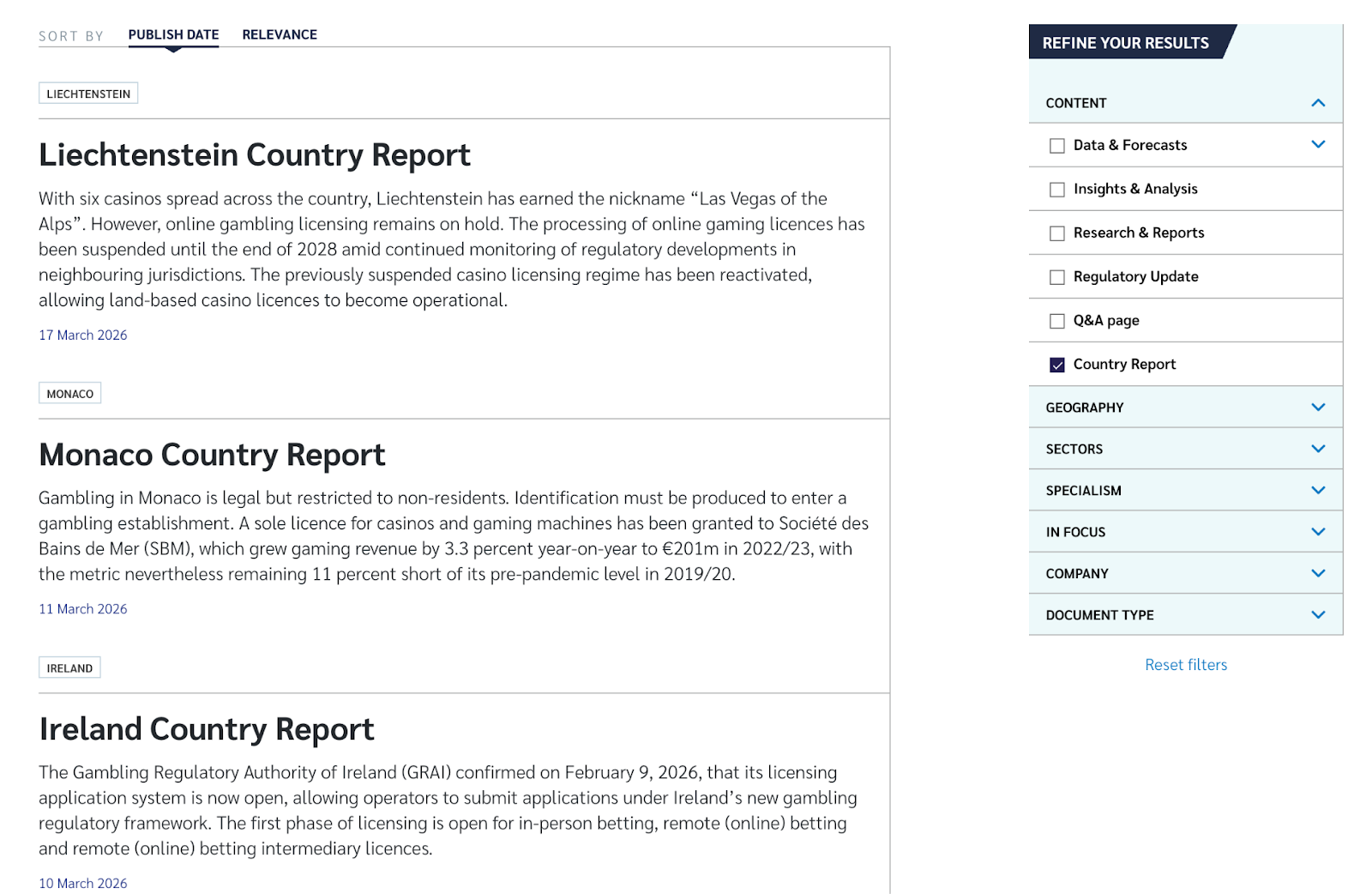Click the IRELAND tag
1372x894 pixels.
69,668
